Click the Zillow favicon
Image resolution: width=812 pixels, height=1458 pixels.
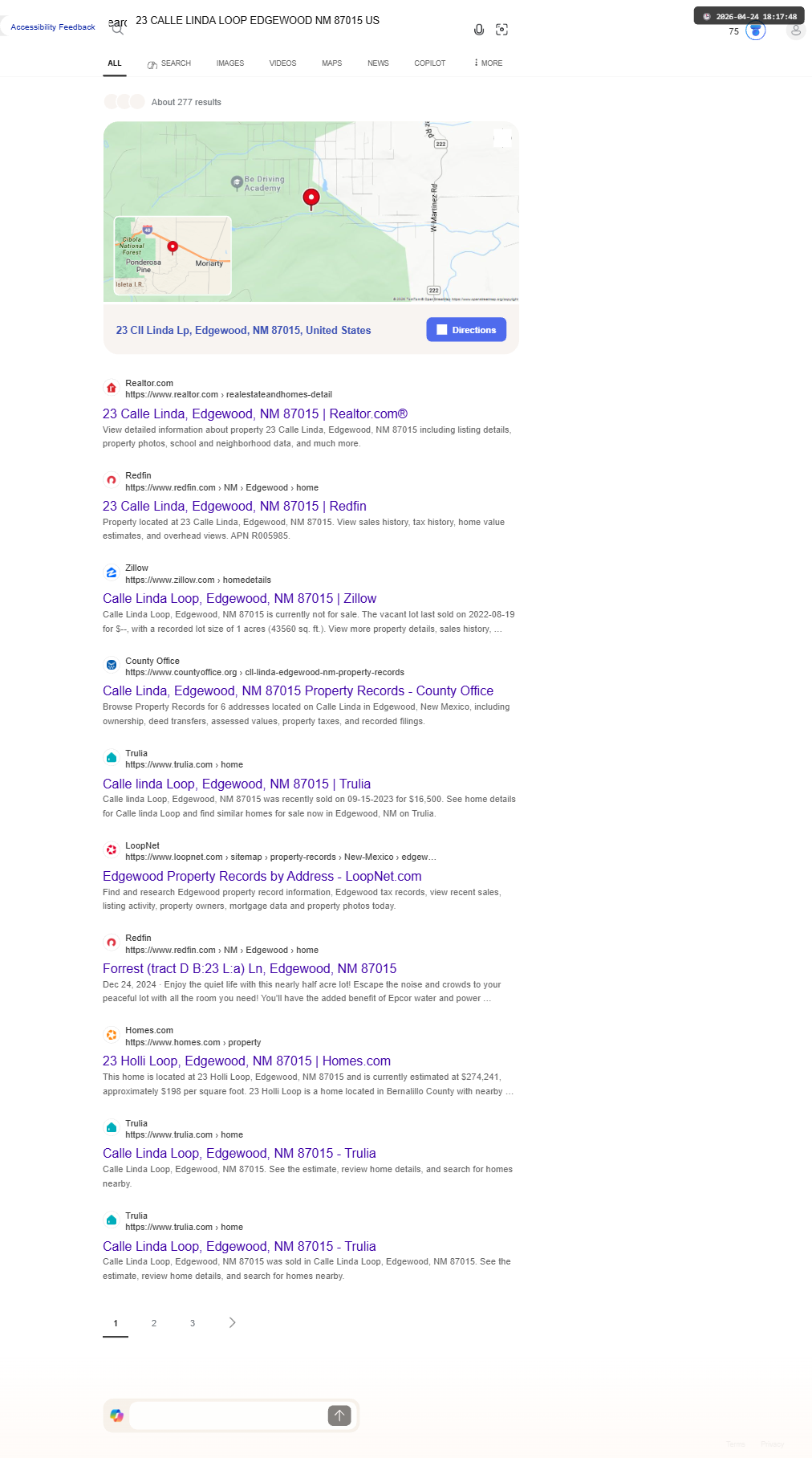pyautogui.click(x=112, y=572)
